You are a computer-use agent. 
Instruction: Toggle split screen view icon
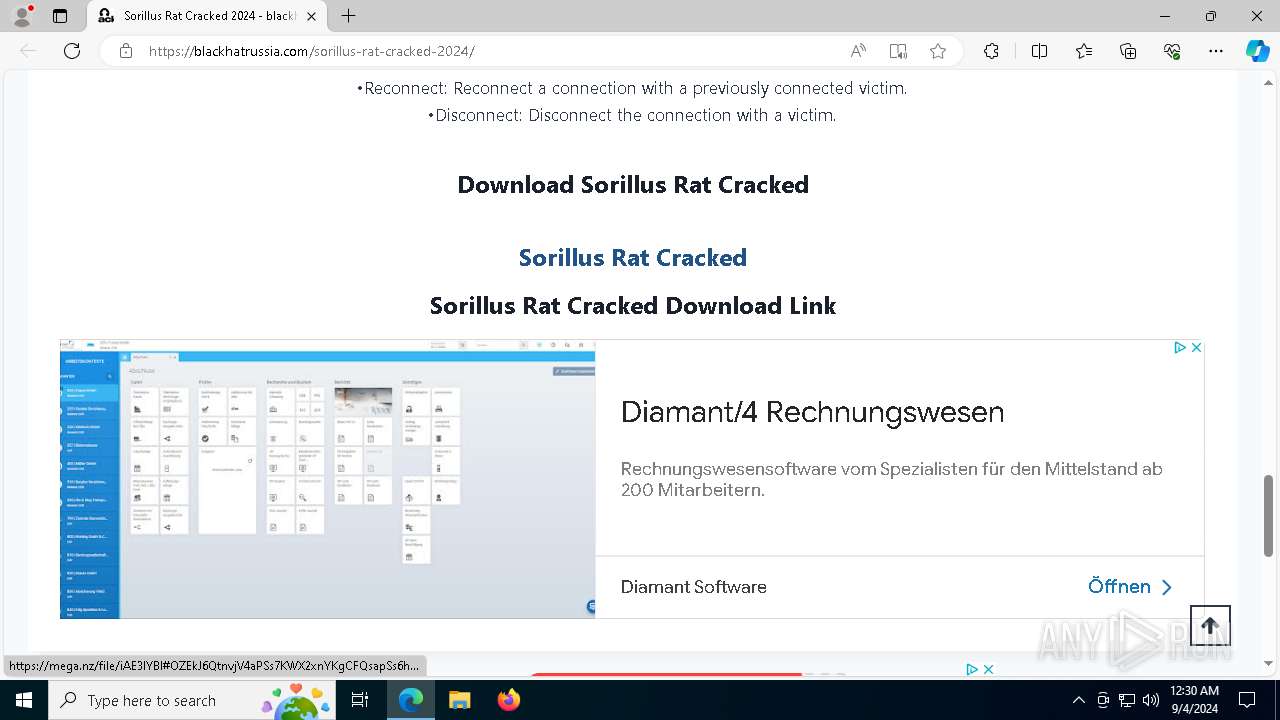coord(1039,51)
